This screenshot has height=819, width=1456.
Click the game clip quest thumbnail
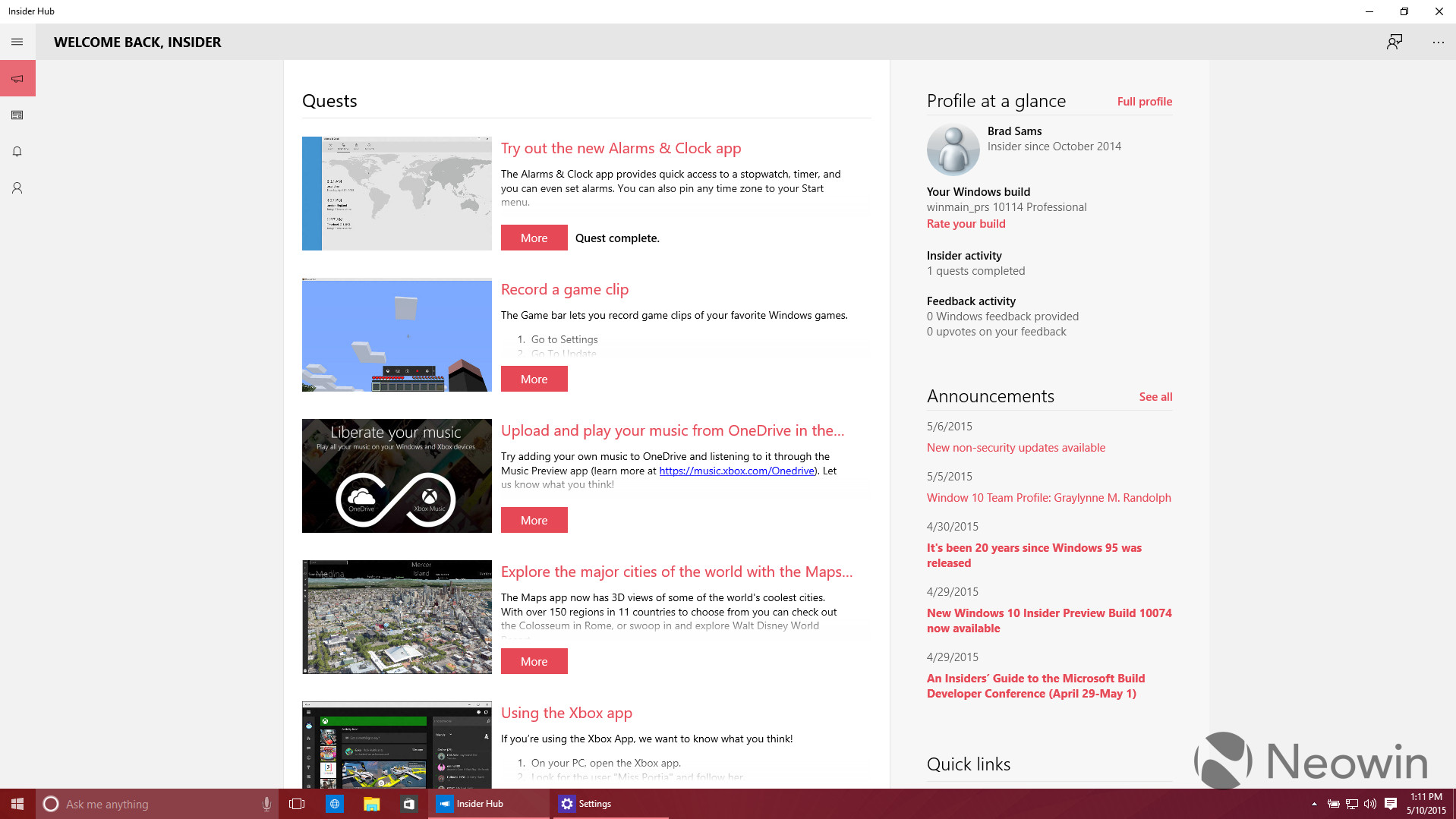397,335
